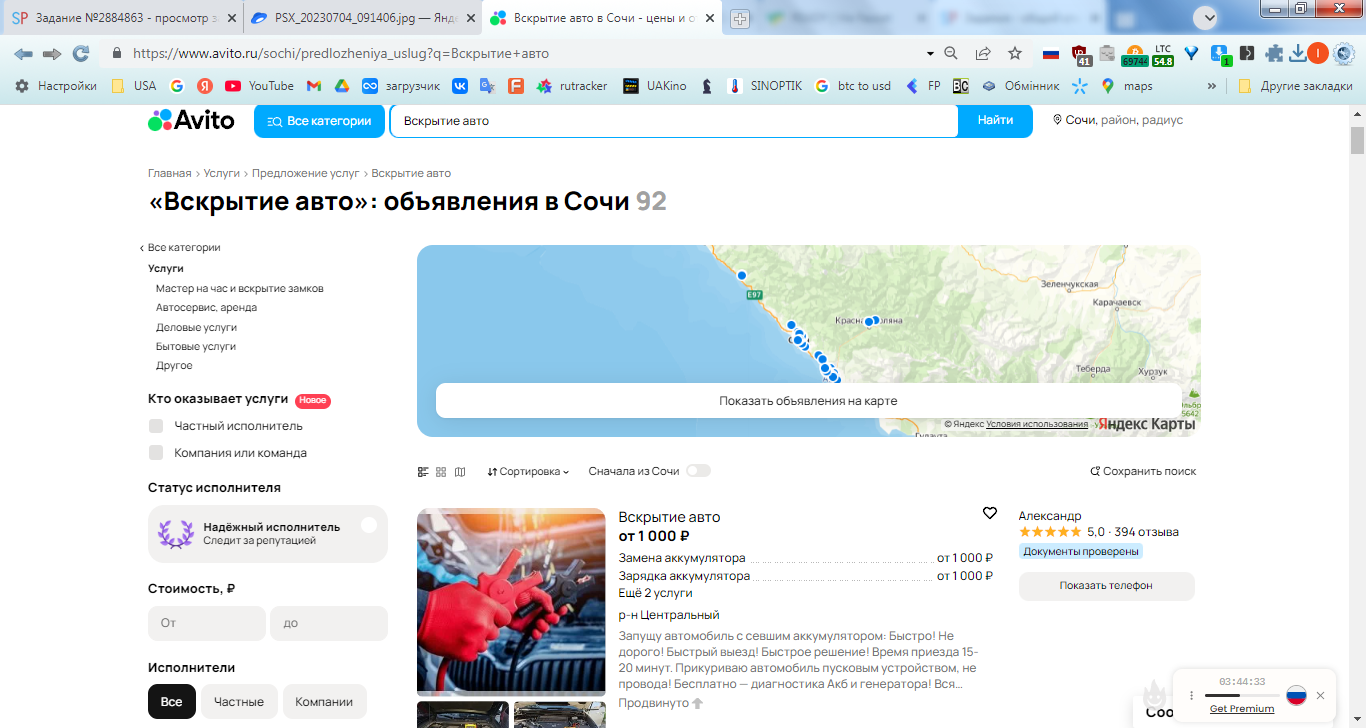Expand the address bar dropdown arrow
Image resolution: width=1366 pixels, height=728 pixels.
coord(930,53)
